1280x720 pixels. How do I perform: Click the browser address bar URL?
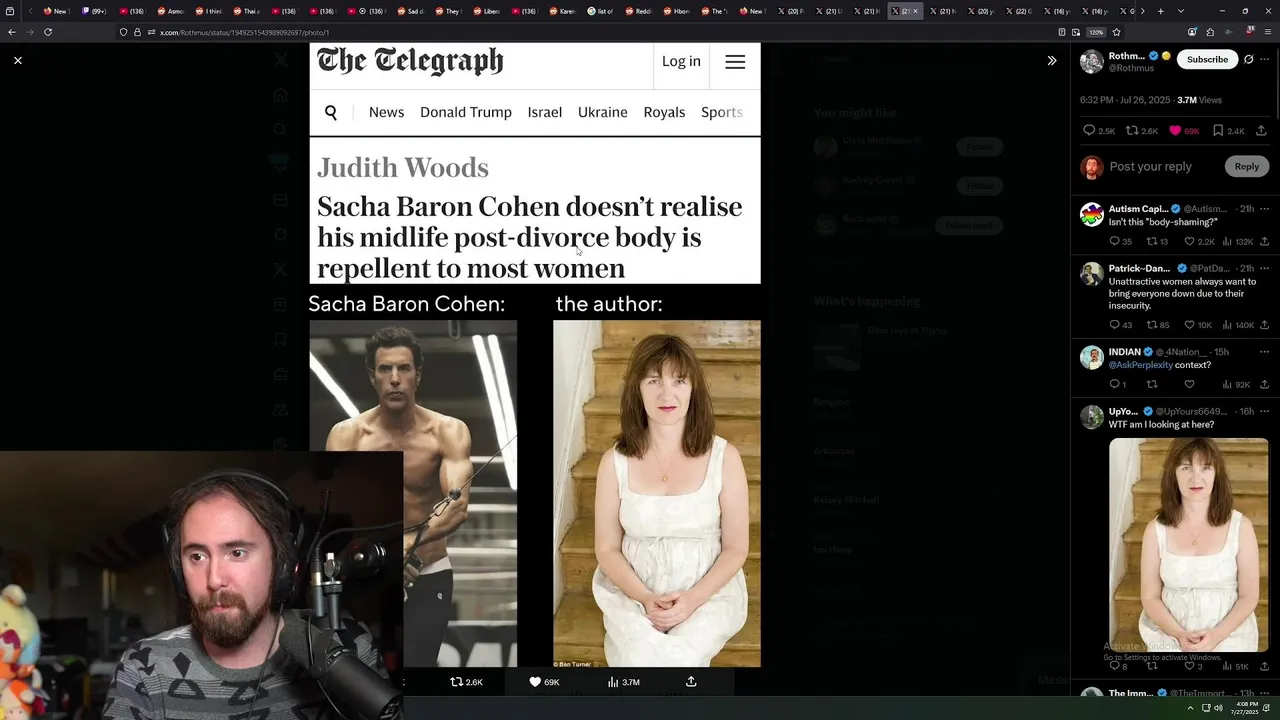click(244, 32)
